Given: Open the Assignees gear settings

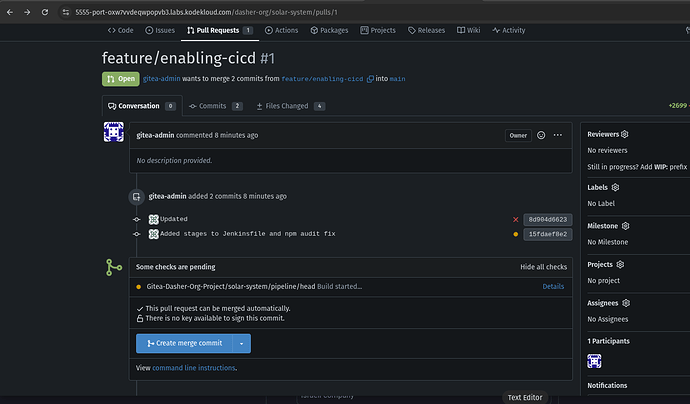Looking at the screenshot, I should pyautogui.click(x=624, y=303).
